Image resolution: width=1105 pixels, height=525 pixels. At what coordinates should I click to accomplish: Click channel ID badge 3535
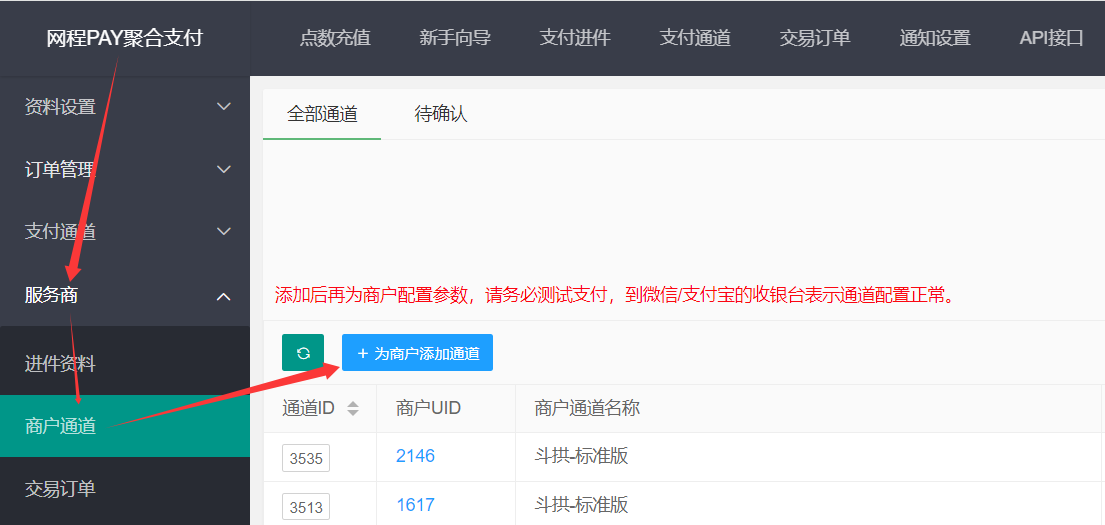pyautogui.click(x=306, y=458)
